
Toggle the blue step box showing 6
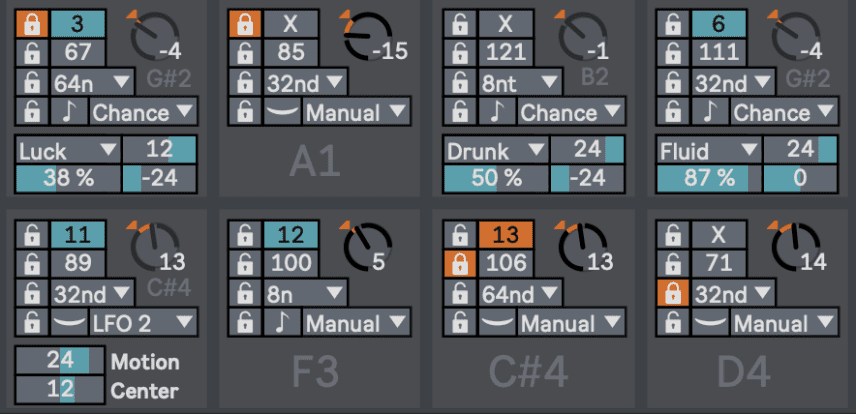(718, 25)
